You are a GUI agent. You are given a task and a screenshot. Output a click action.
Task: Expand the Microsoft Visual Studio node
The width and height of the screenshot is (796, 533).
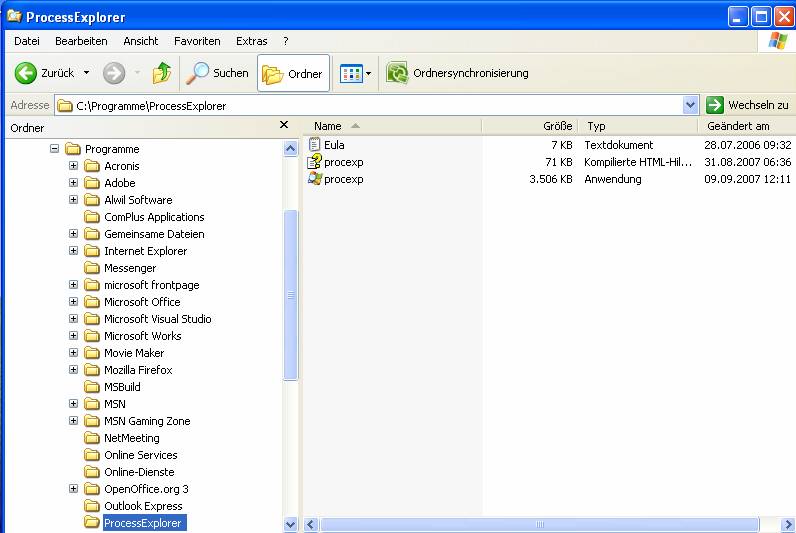(74, 319)
